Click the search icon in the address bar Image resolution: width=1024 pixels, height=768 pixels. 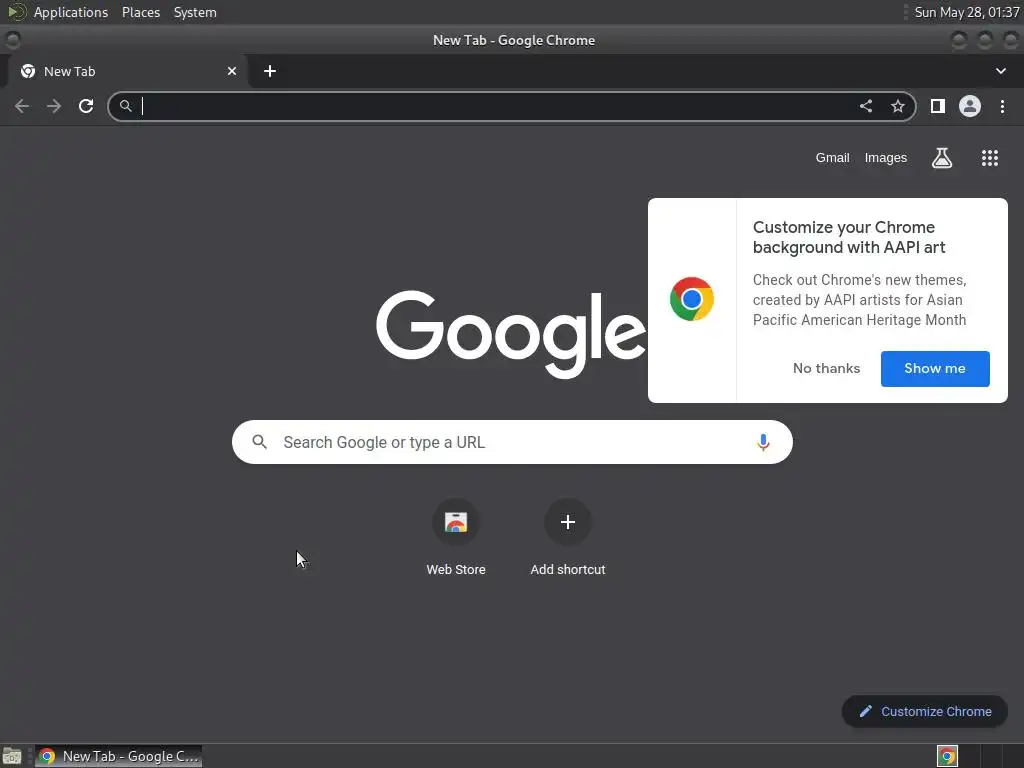[x=126, y=106]
